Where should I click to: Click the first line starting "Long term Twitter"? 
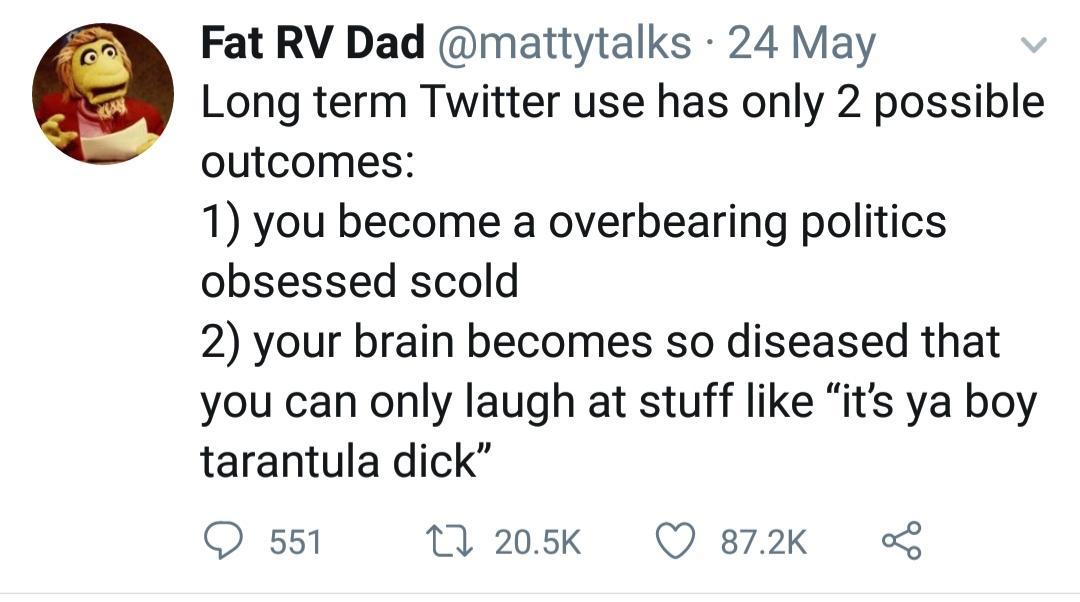click(622, 102)
